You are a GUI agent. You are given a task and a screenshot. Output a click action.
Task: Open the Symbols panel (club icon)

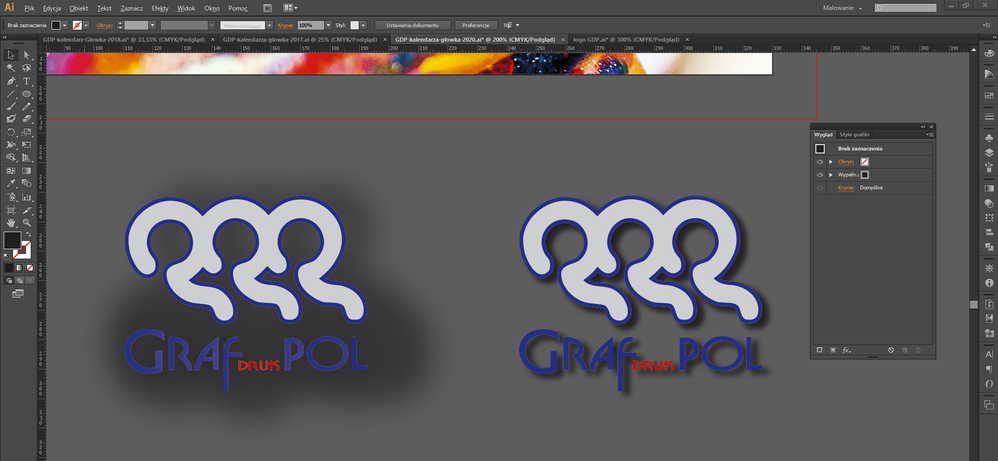pyautogui.click(x=988, y=138)
